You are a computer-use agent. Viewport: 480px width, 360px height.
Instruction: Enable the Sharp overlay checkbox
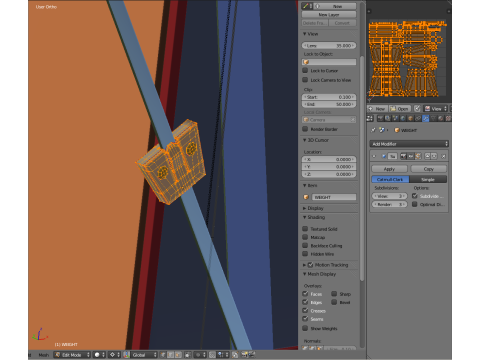point(334,294)
